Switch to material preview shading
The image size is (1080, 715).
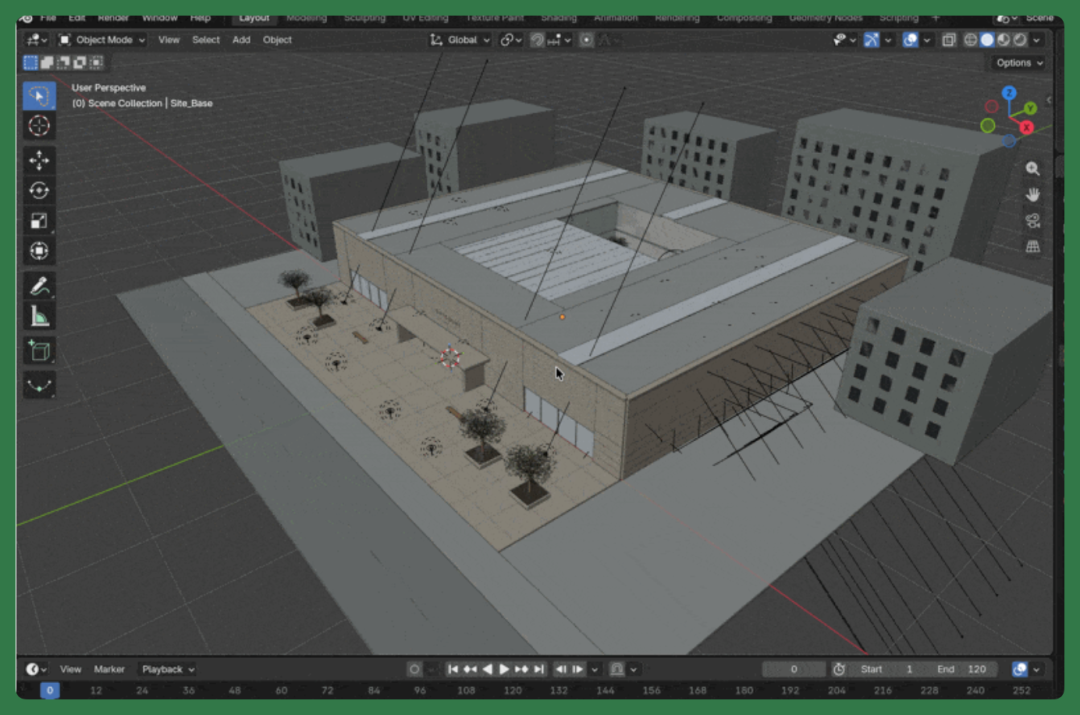point(1004,40)
